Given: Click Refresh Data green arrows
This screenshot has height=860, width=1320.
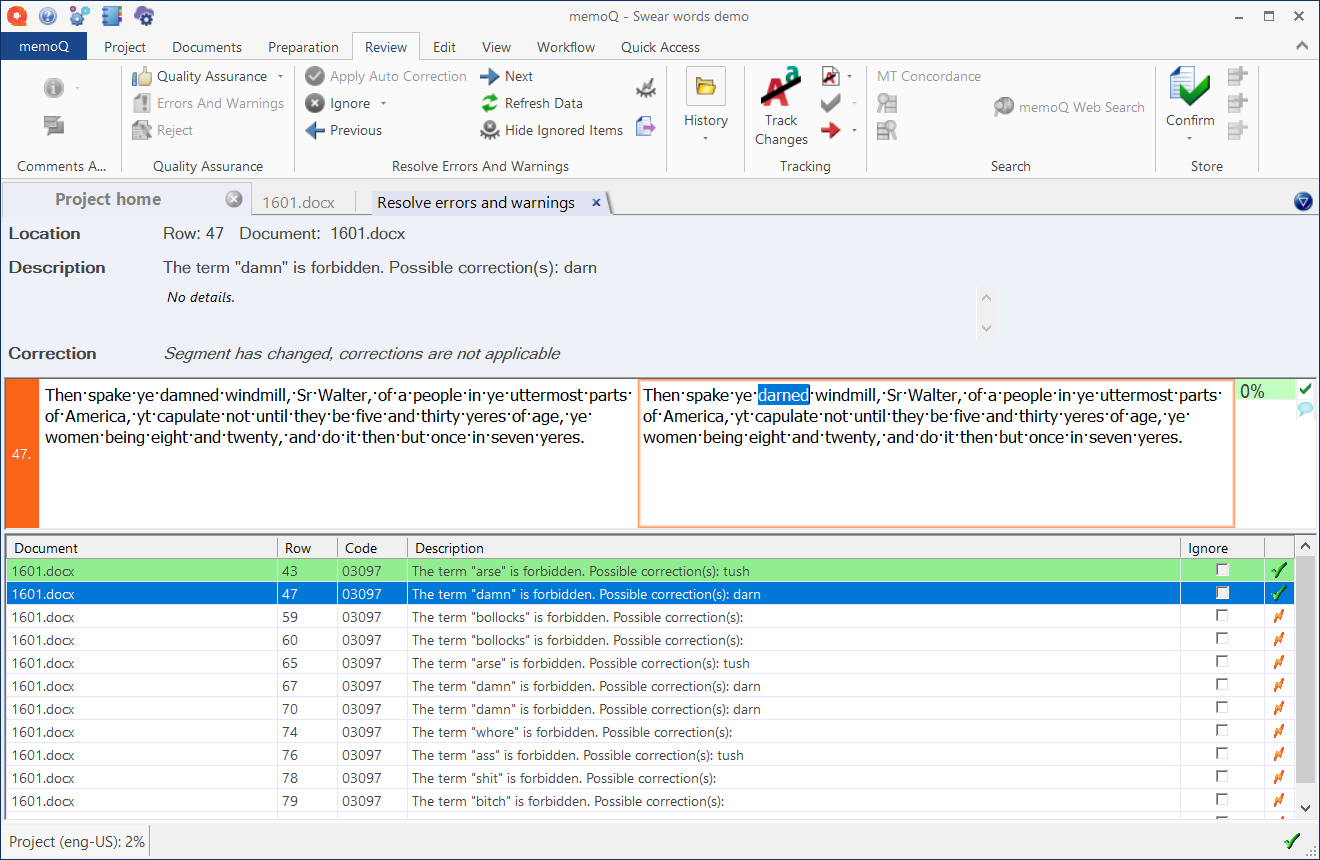Looking at the screenshot, I should pyautogui.click(x=490, y=103).
